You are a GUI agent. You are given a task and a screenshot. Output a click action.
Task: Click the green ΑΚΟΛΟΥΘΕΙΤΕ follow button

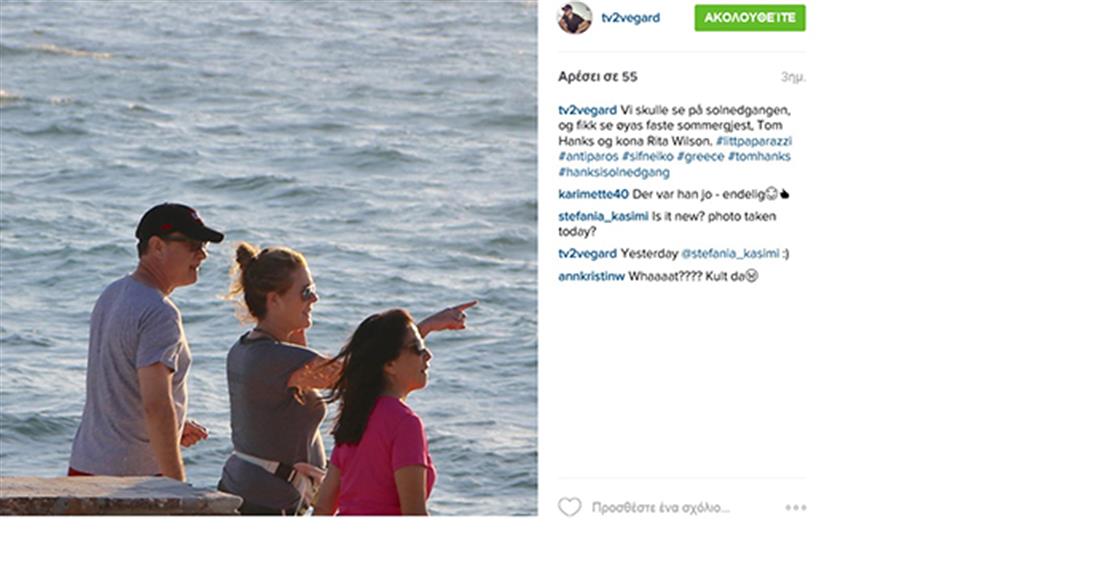click(x=750, y=18)
